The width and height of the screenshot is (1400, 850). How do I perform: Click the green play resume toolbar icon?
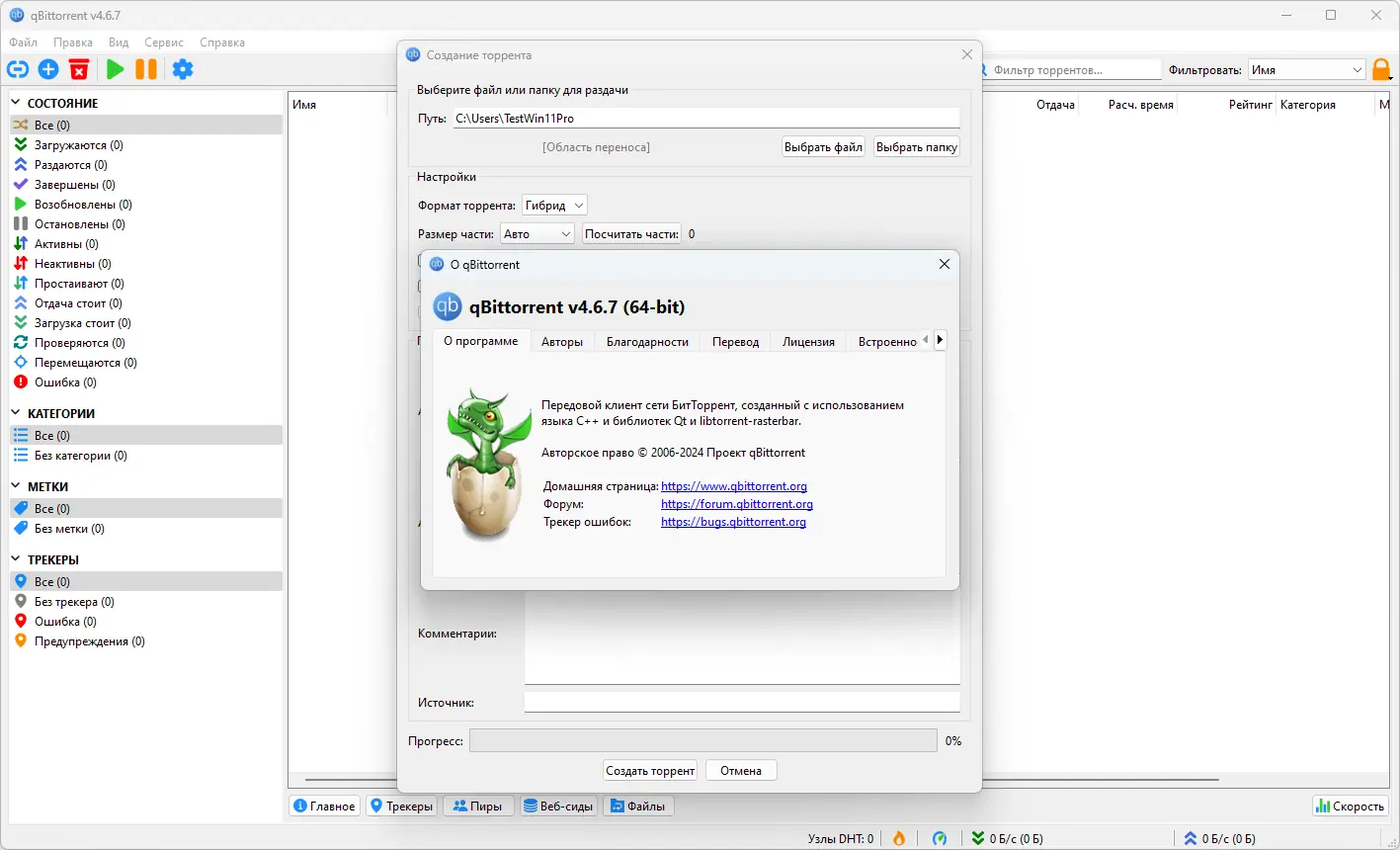click(116, 69)
